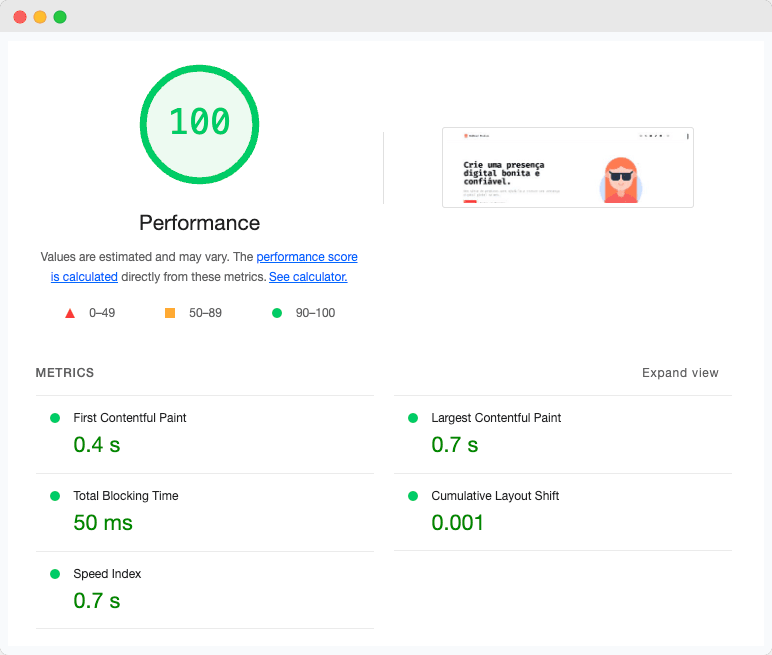This screenshot has height=655, width=772.
Task: Click the 100 performance score gauge
Action: coord(199,123)
